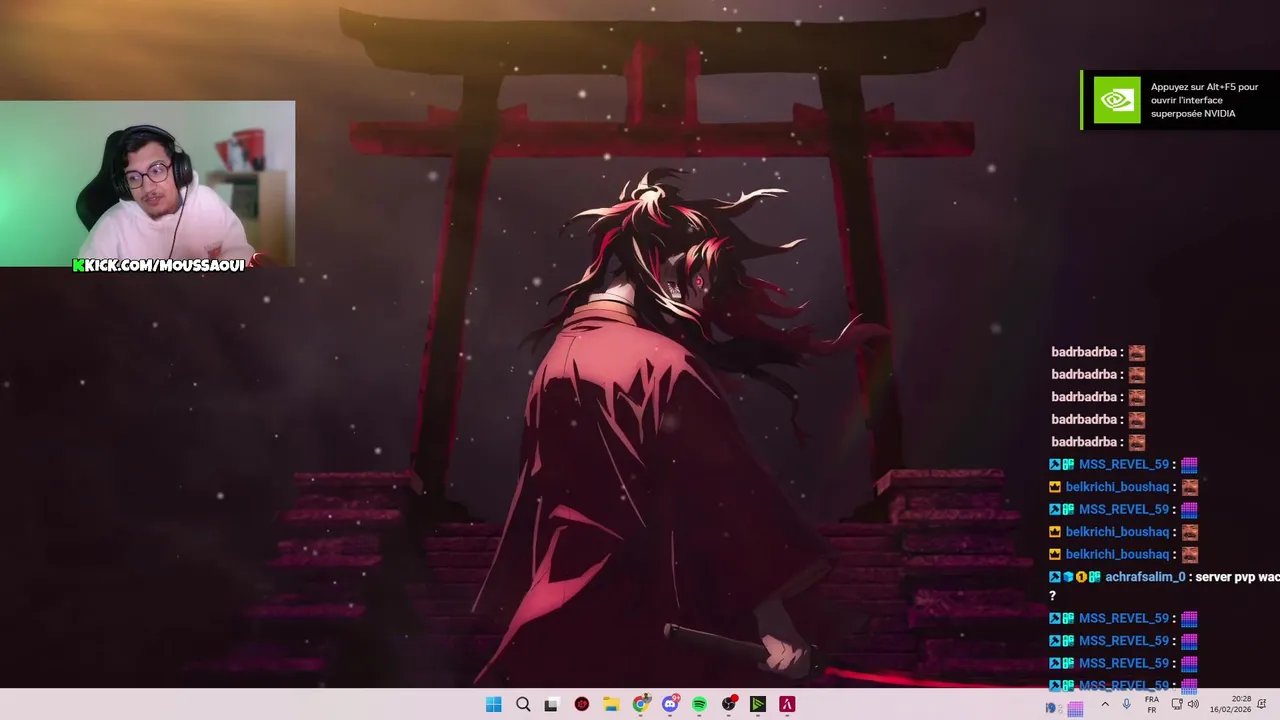Click 'server pvp' chat message text
Viewport: 1280px width, 720px height.
[x=1226, y=577]
